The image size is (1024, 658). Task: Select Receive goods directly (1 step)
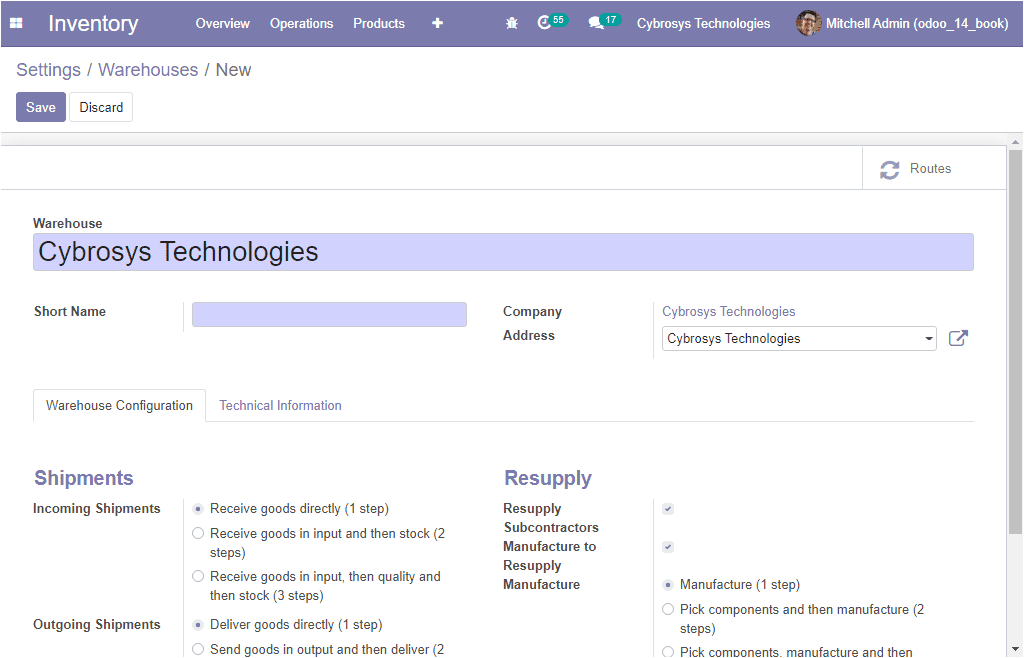click(x=198, y=509)
